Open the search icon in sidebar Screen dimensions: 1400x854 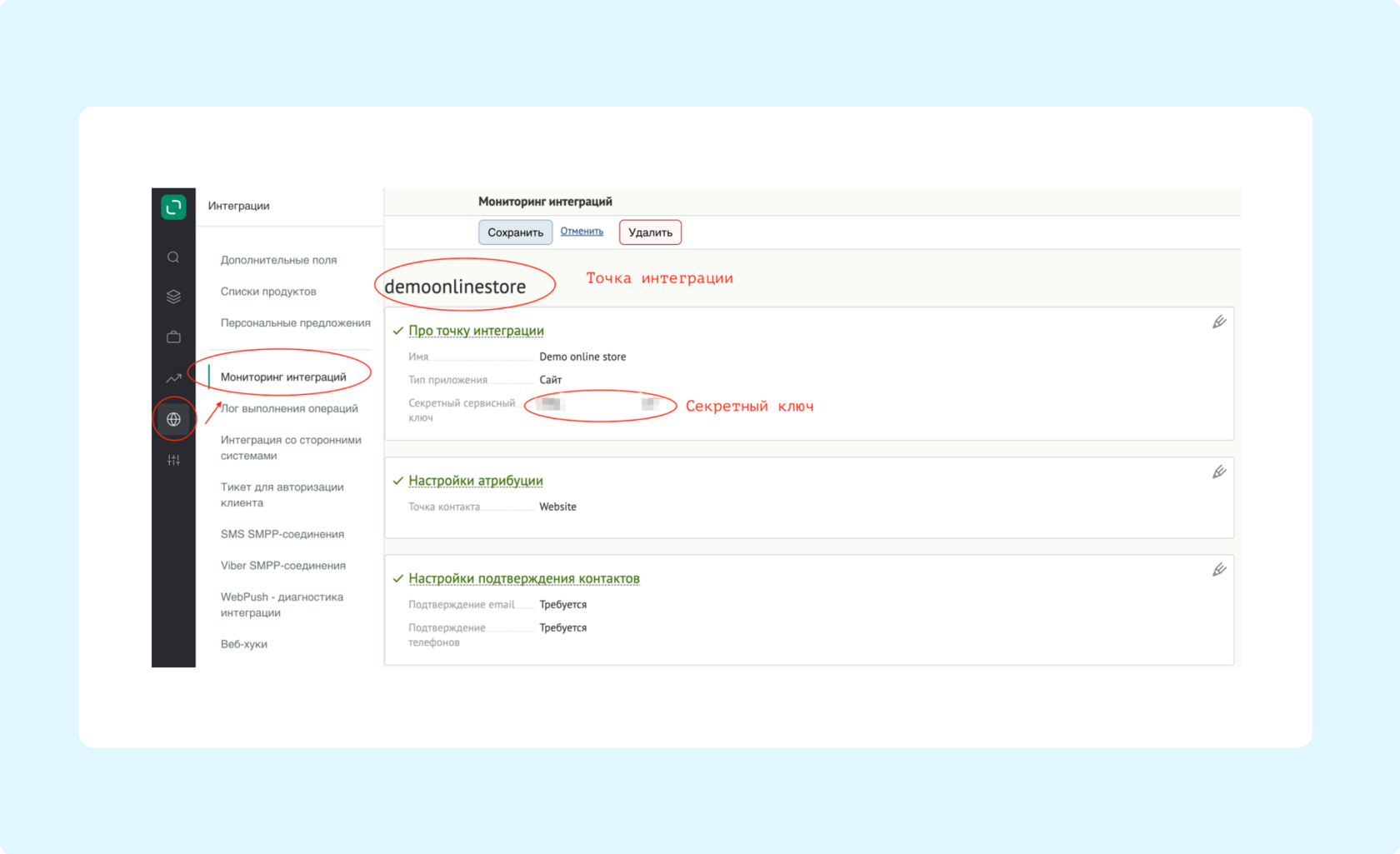173,257
